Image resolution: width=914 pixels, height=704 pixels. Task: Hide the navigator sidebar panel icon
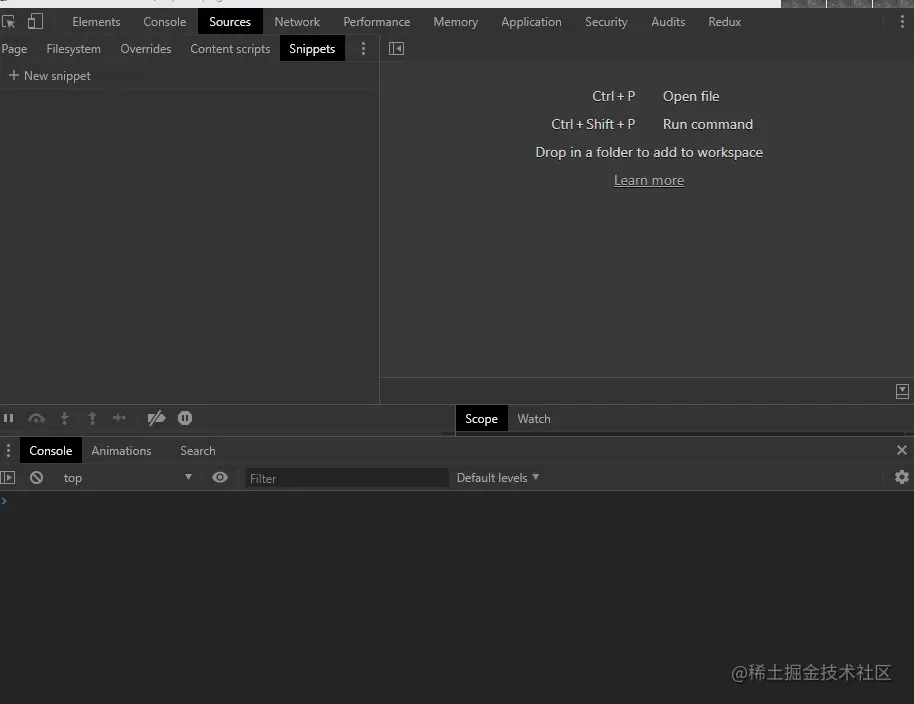coord(396,48)
